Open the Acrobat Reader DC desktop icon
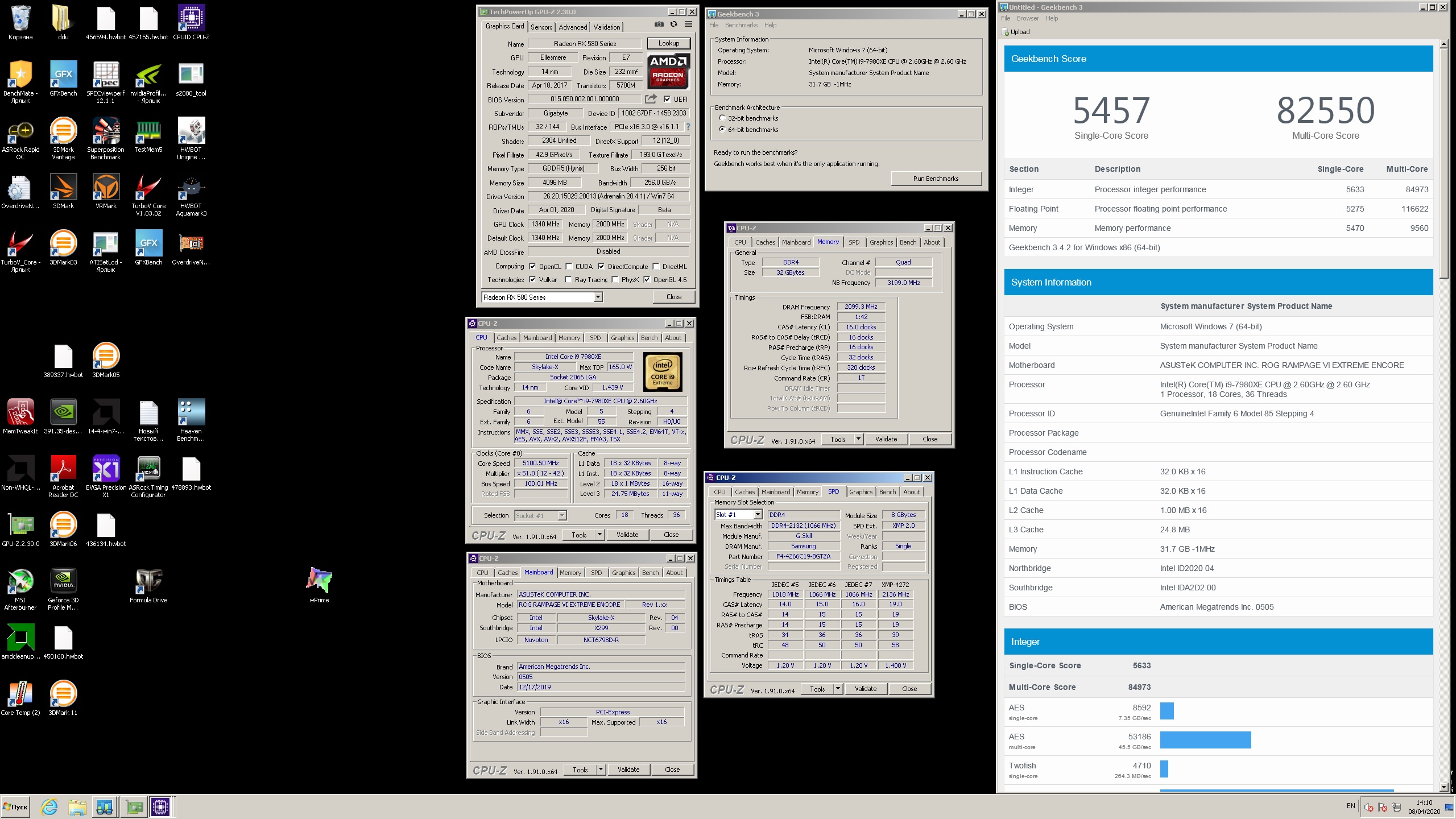1456x819 pixels. pyautogui.click(x=63, y=476)
